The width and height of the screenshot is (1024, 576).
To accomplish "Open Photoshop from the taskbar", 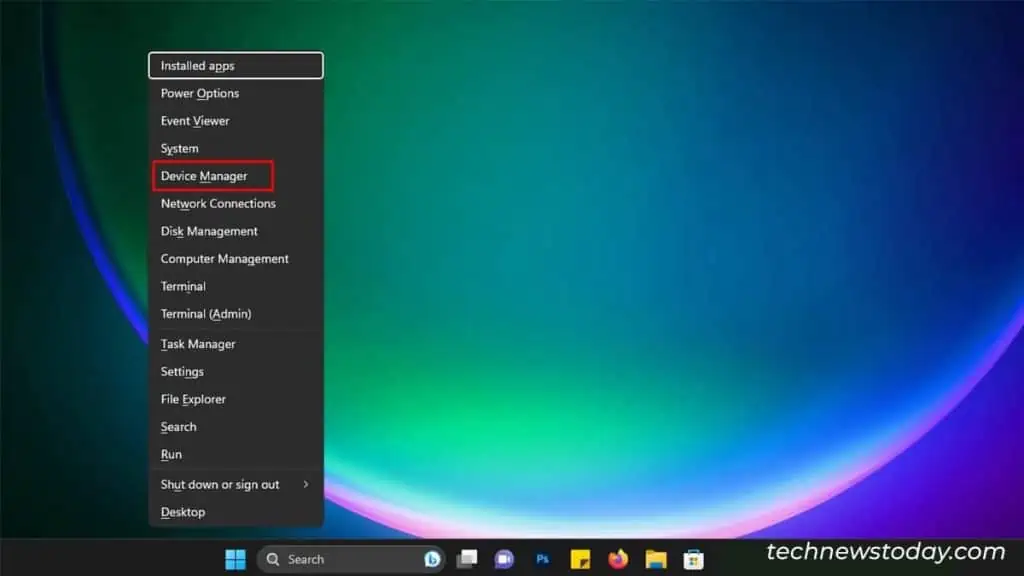I will coord(543,559).
